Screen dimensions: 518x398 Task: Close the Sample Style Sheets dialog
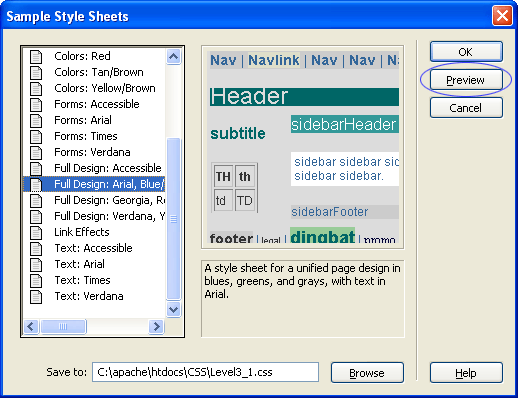click(502, 16)
